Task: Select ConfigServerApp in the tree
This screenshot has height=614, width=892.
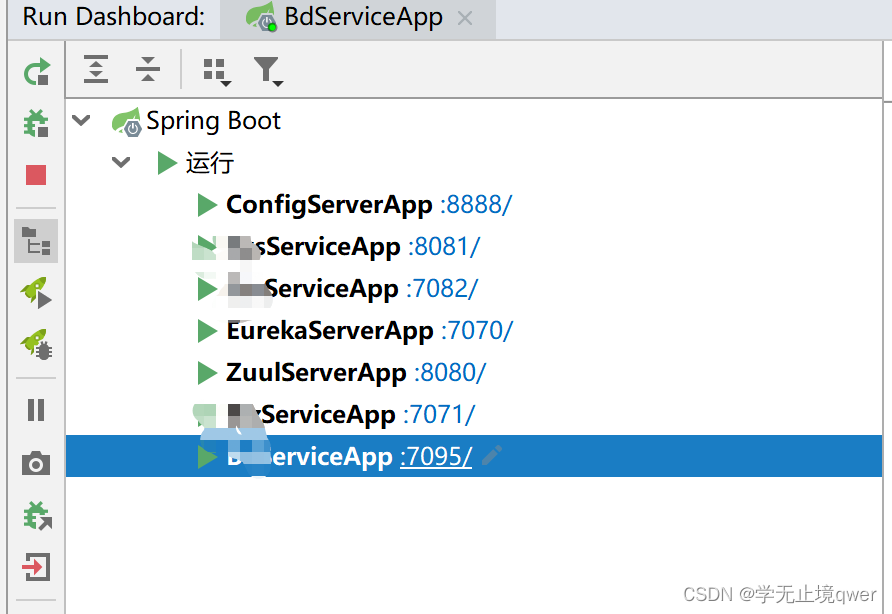Action: 329,205
